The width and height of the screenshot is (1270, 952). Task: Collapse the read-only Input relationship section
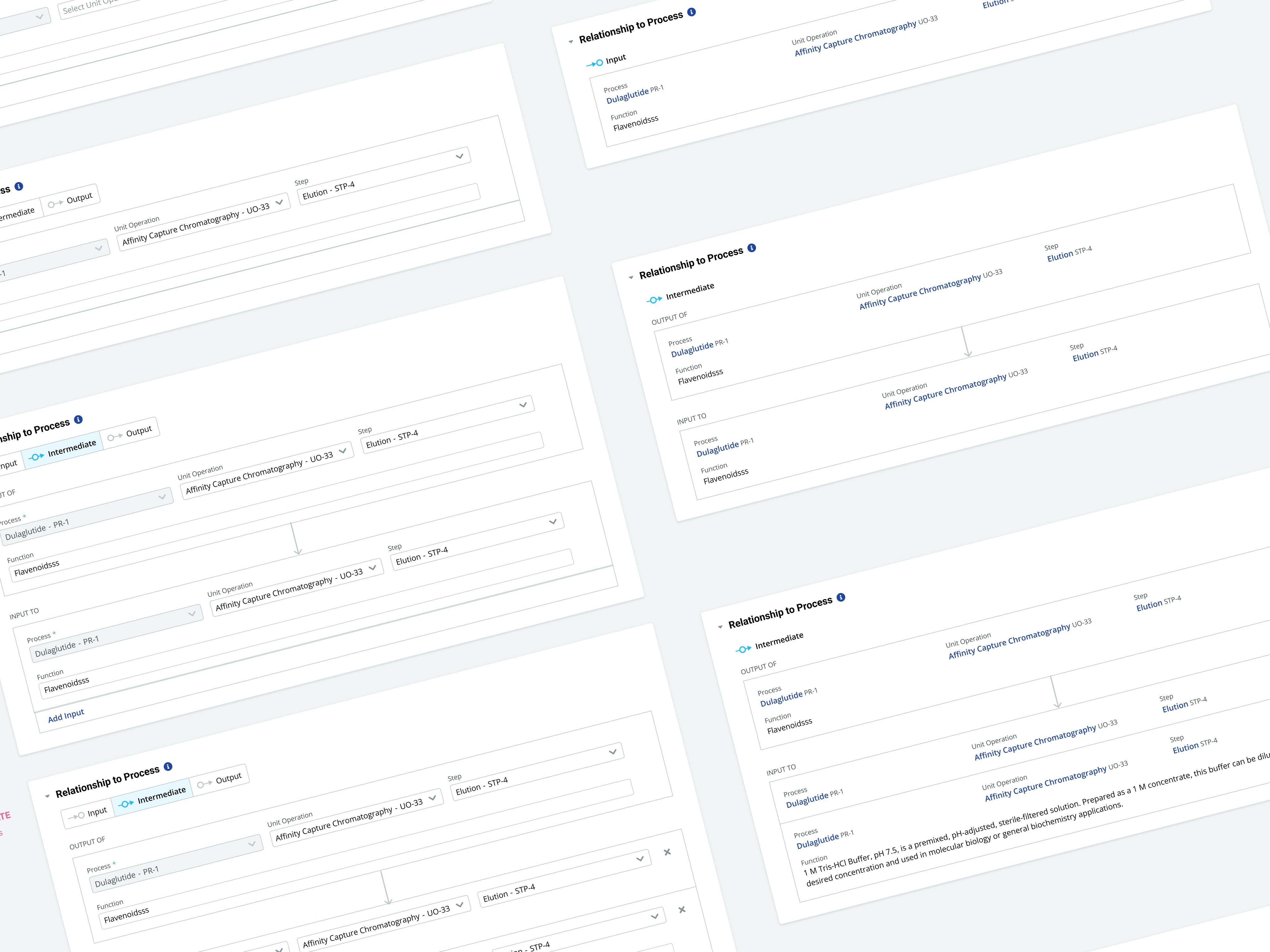(x=571, y=41)
